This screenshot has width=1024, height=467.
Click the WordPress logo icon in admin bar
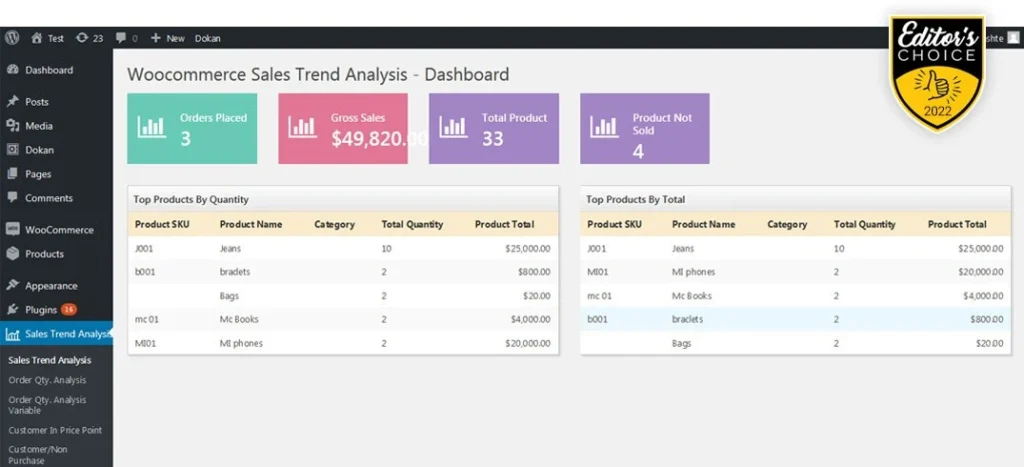pyautogui.click(x=12, y=38)
